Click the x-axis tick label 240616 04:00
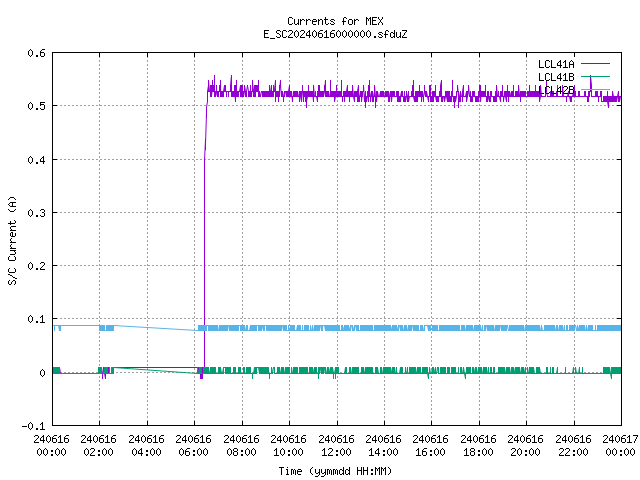Viewport: 640px width, 480px height. (146, 446)
